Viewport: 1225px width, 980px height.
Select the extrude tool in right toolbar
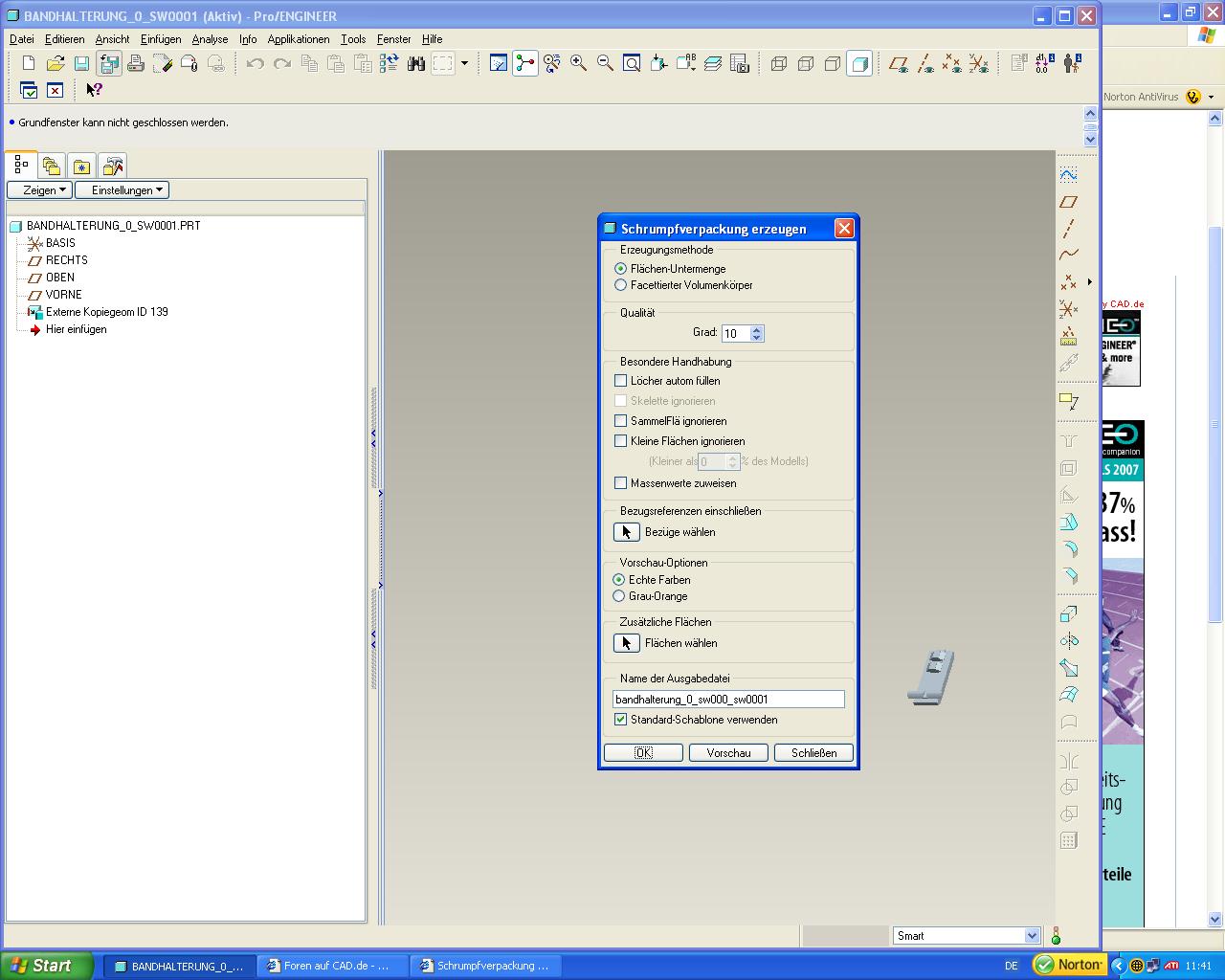point(1069,614)
